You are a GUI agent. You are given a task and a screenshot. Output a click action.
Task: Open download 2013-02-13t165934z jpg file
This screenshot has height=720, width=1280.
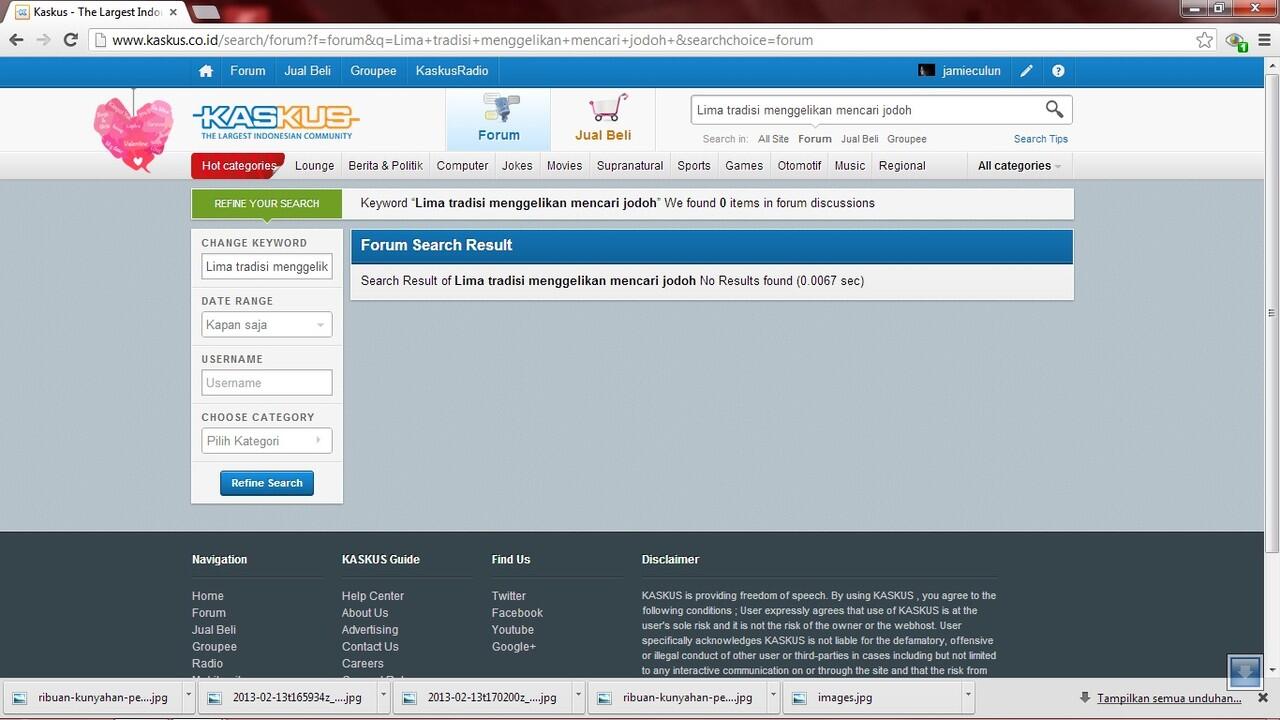click(286, 697)
